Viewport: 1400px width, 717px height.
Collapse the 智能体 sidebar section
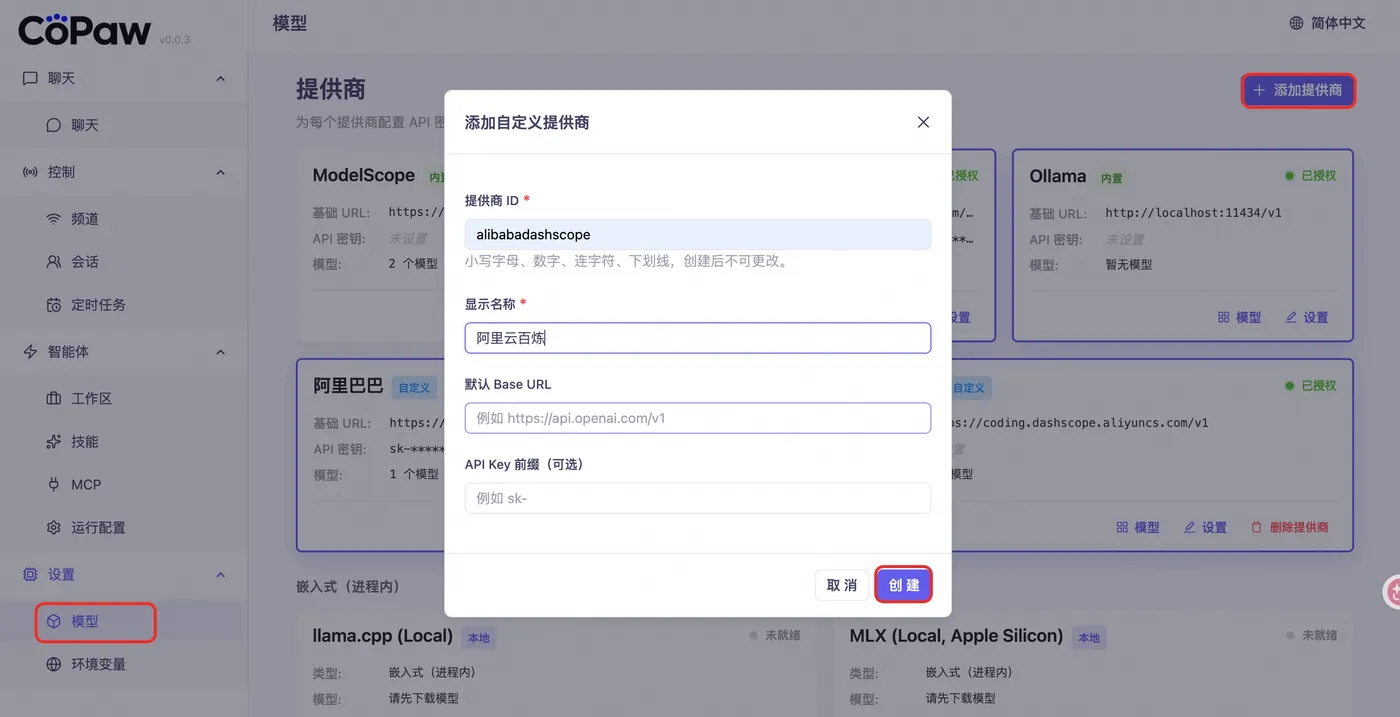221,352
